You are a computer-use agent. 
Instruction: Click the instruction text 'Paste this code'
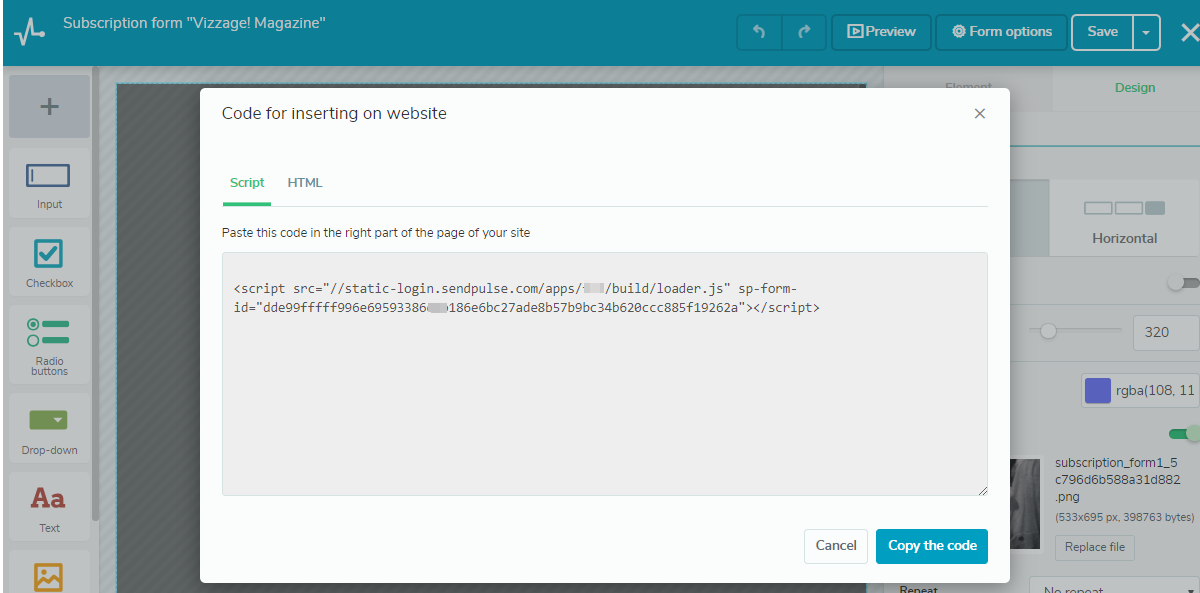376,233
